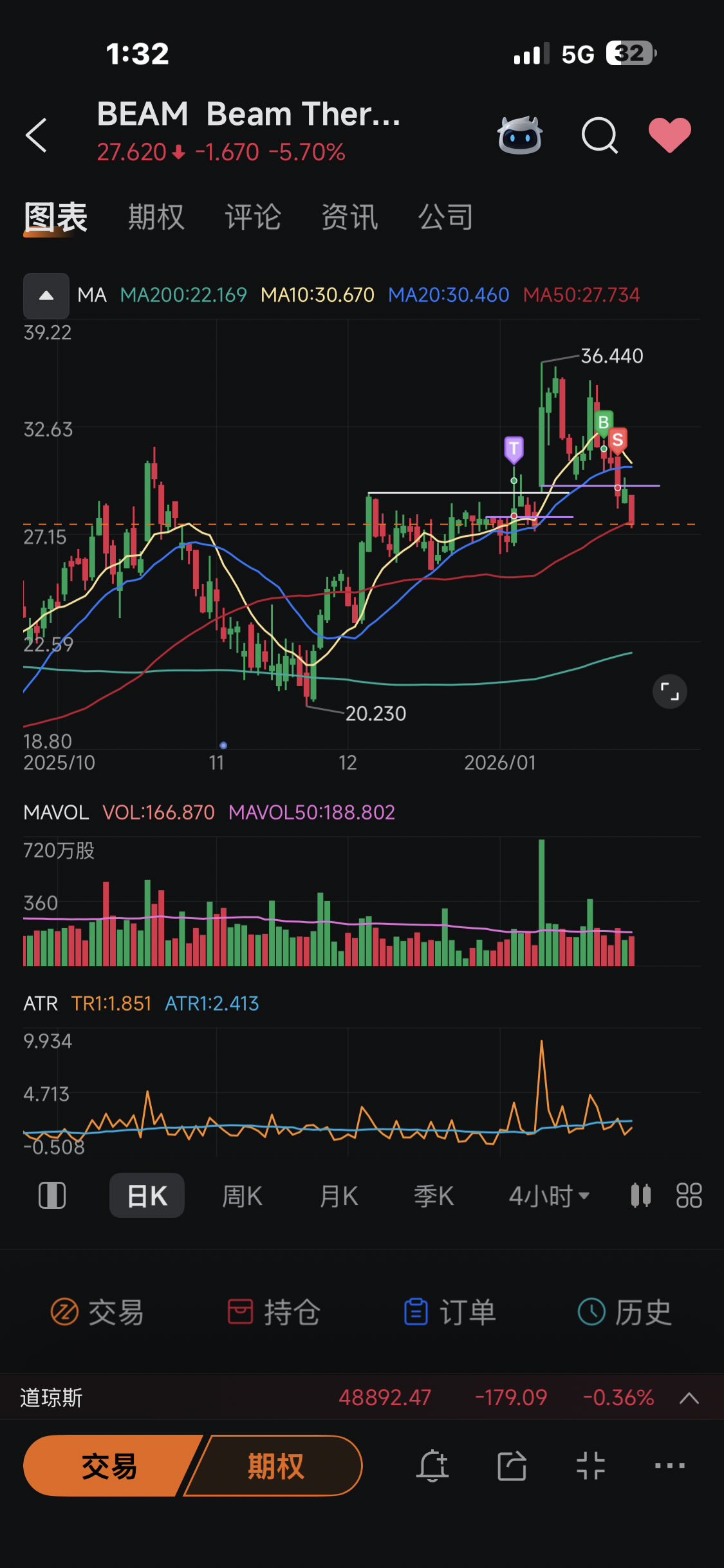Expand the 道琼斯 index bar chevron
The height and width of the screenshot is (1568, 724).
(689, 1398)
